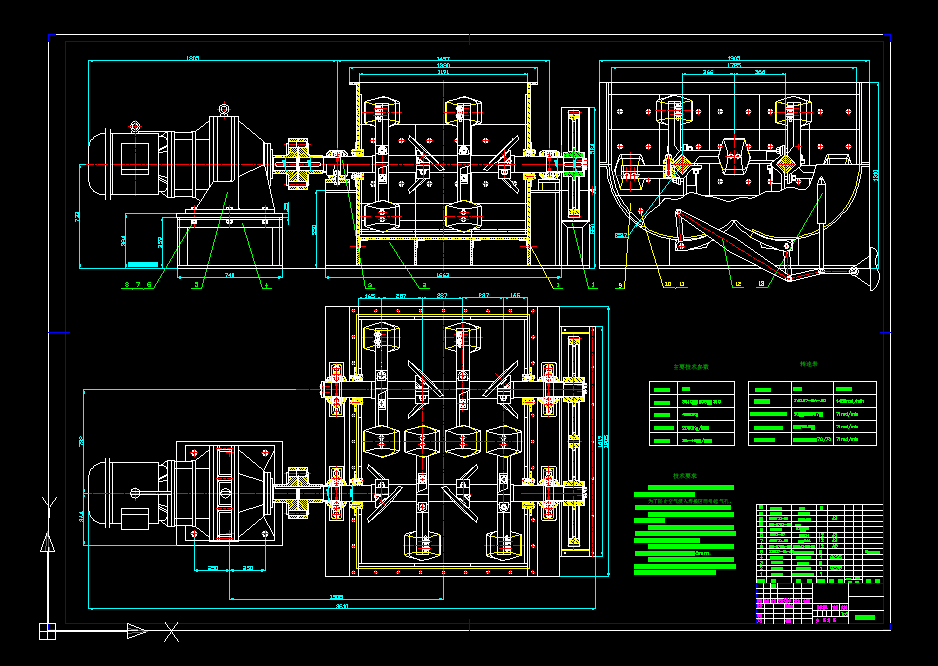The image size is (938, 666).
Task: Click part callout number 5
Action: tap(196, 285)
